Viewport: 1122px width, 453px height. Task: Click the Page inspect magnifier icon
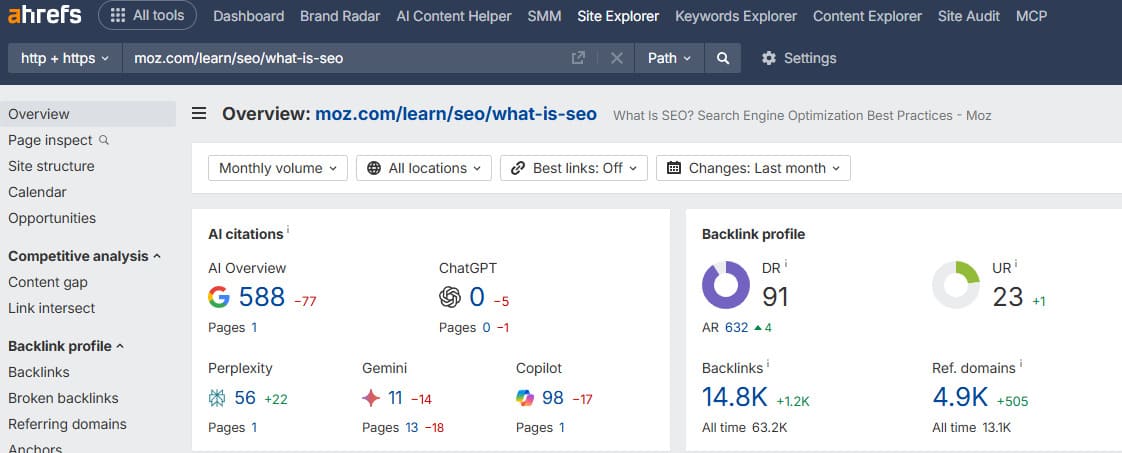104,140
